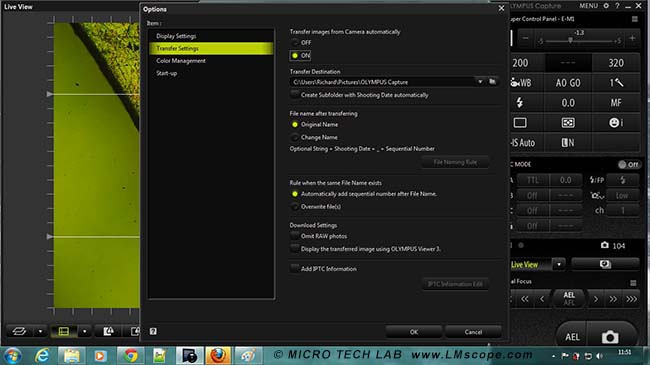Choose Change Name radio option
The height and width of the screenshot is (365, 650).
295,137
